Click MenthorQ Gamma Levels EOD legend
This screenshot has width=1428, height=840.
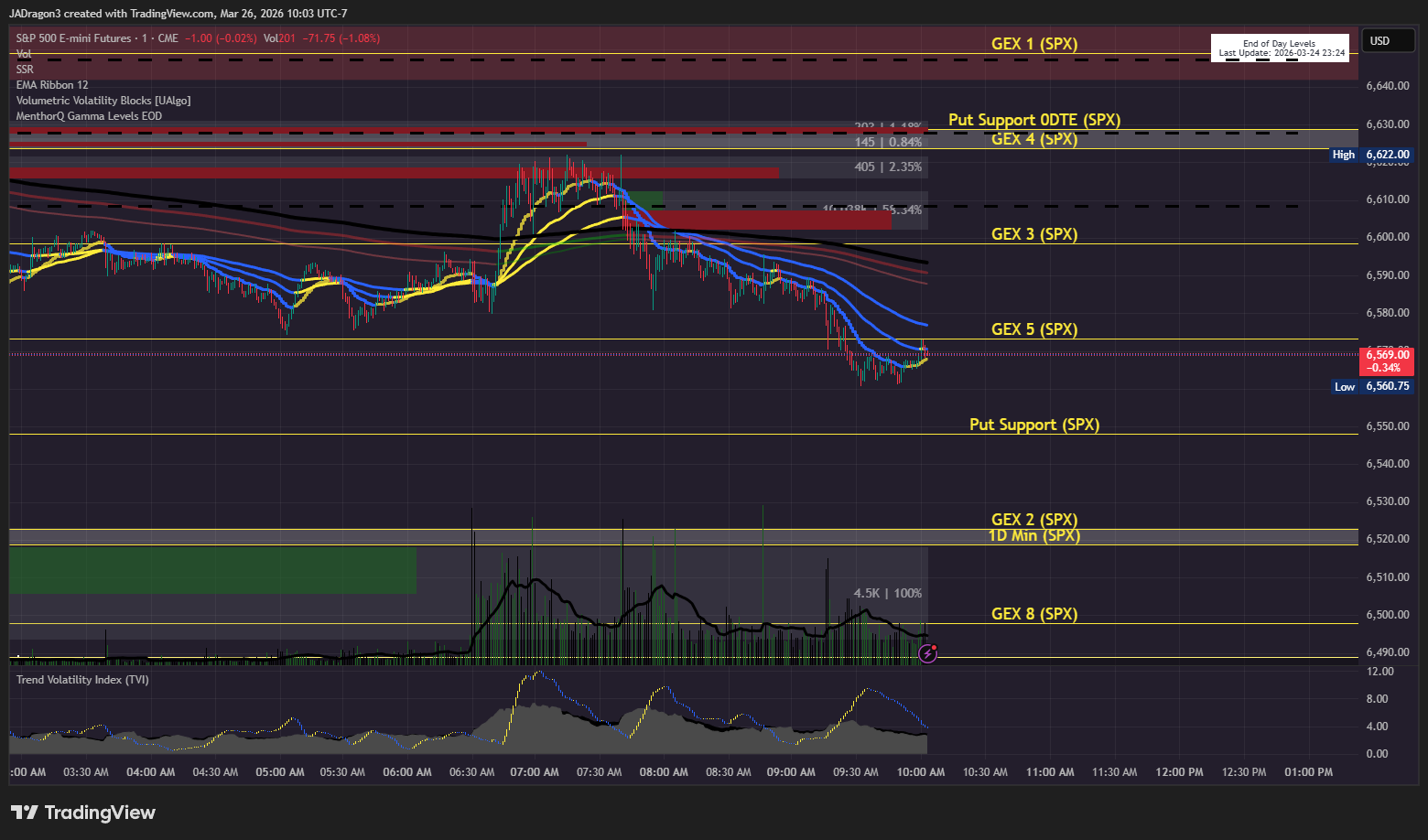coord(89,116)
